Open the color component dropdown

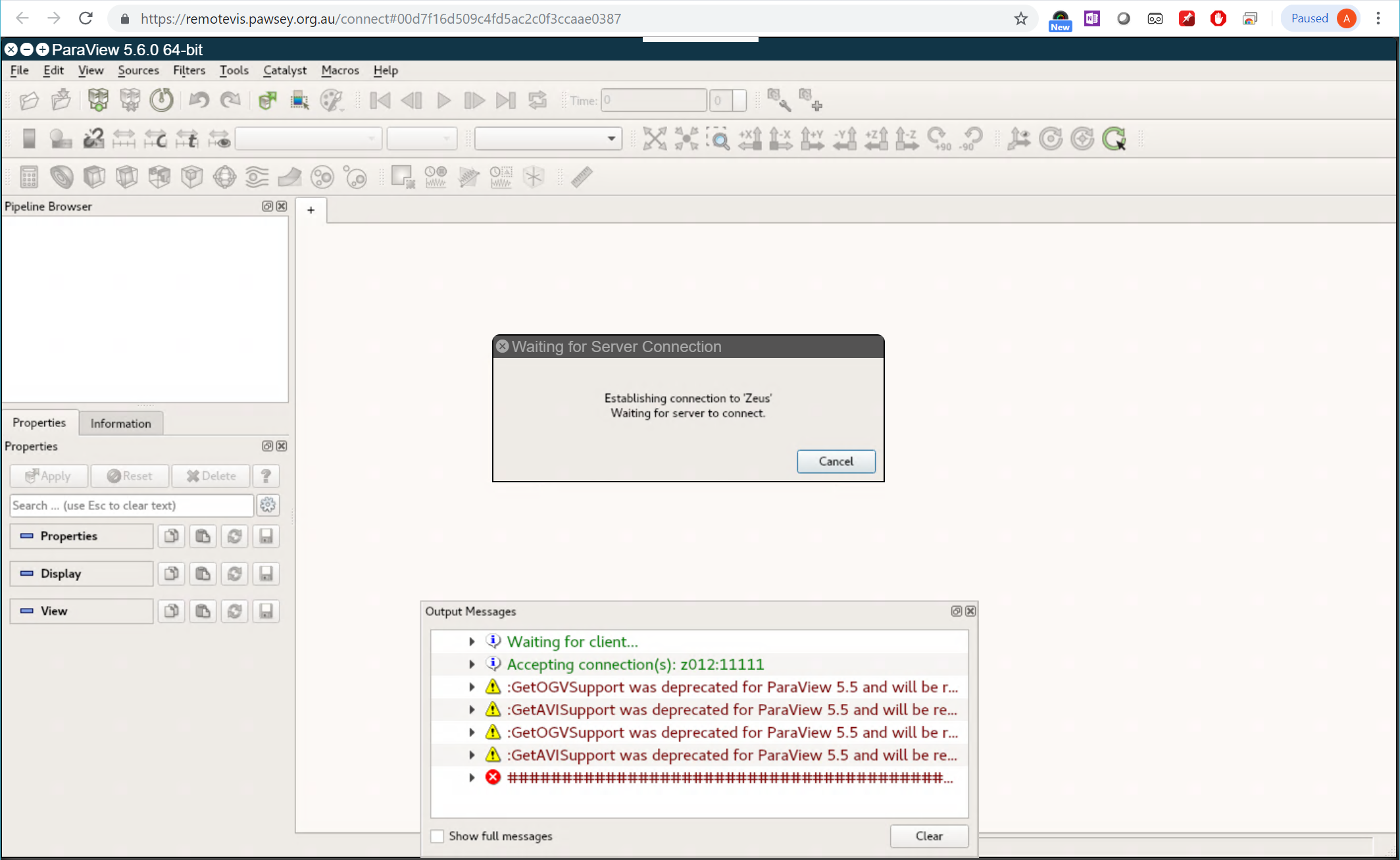tap(422, 138)
